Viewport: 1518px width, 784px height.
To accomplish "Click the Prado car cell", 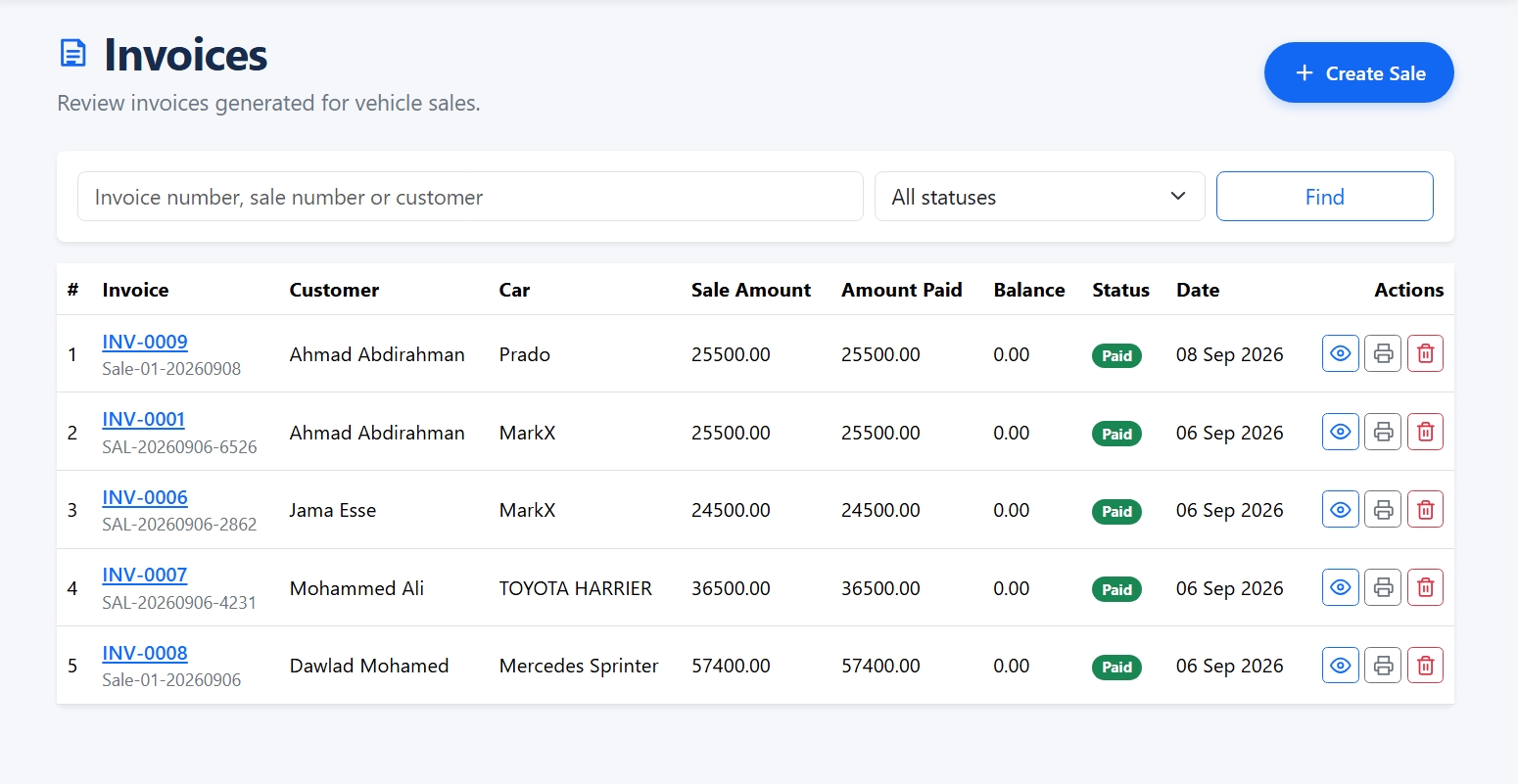I will [525, 354].
